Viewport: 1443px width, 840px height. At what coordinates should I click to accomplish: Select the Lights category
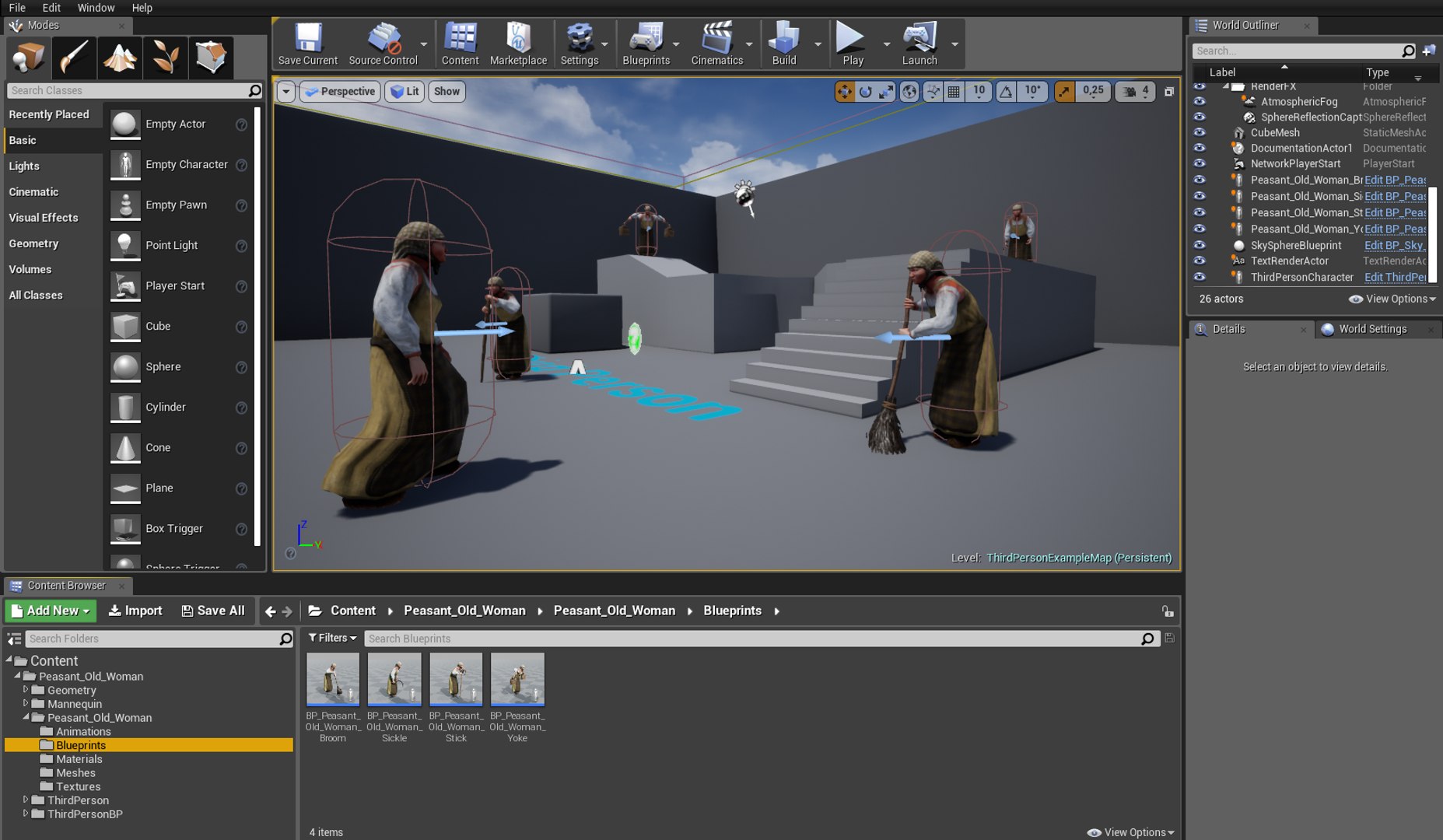pos(24,166)
